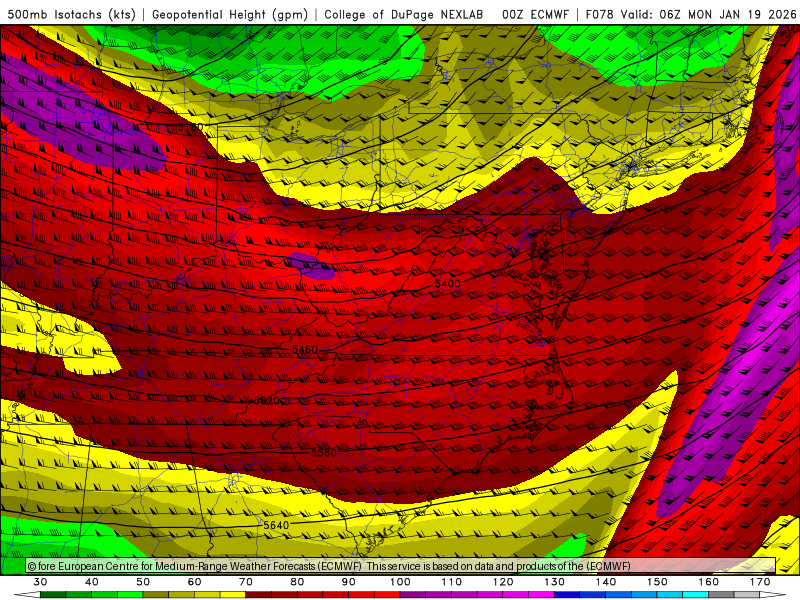Pick the dark maroon swatch just right of 70

coord(259,595)
